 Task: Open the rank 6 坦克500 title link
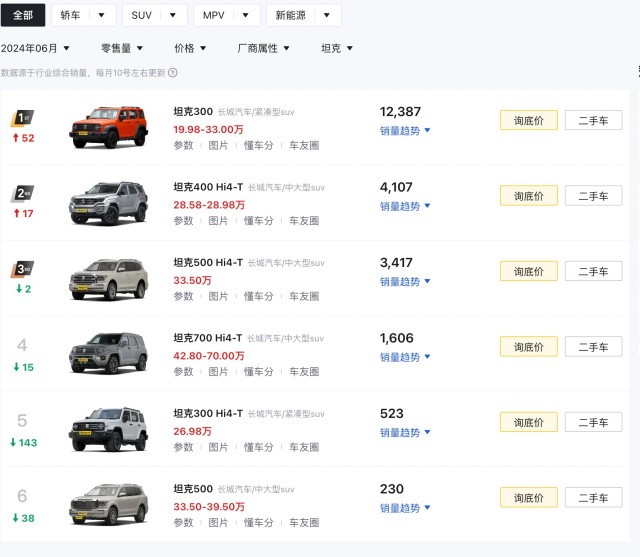[x=193, y=489]
